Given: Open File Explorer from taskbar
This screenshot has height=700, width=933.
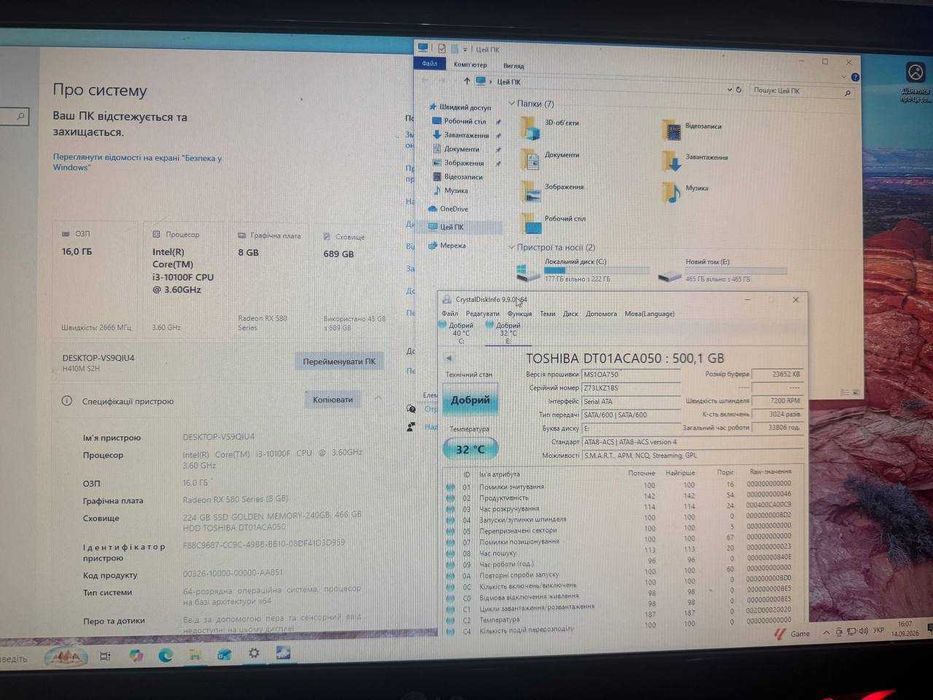Looking at the screenshot, I should [x=195, y=656].
